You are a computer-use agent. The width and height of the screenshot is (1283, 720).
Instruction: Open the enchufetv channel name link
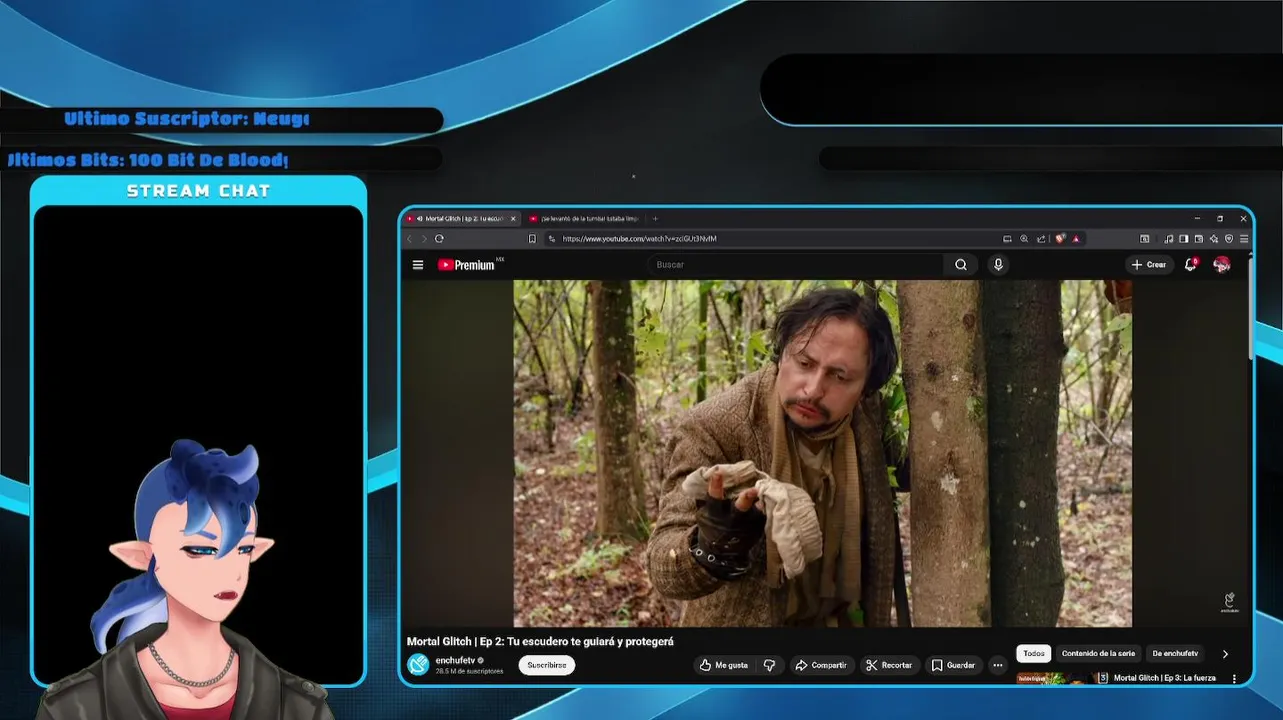(x=456, y=661)
